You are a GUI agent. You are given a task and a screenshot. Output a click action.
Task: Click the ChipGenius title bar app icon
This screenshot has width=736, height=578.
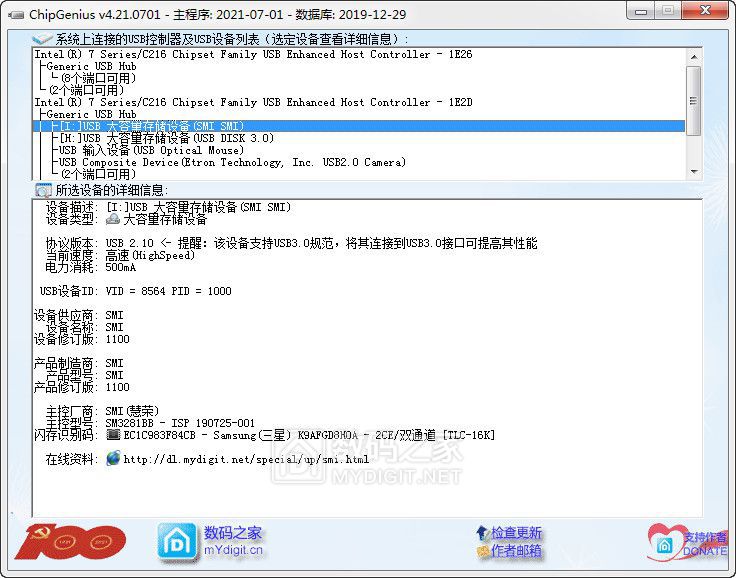pyautogui.click(x=16, y=15)
